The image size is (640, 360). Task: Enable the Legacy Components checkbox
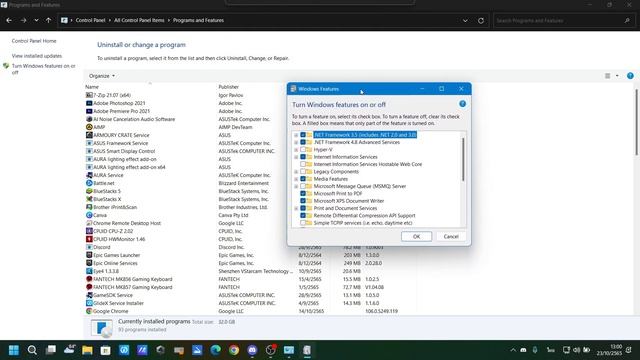pos(303,171)
